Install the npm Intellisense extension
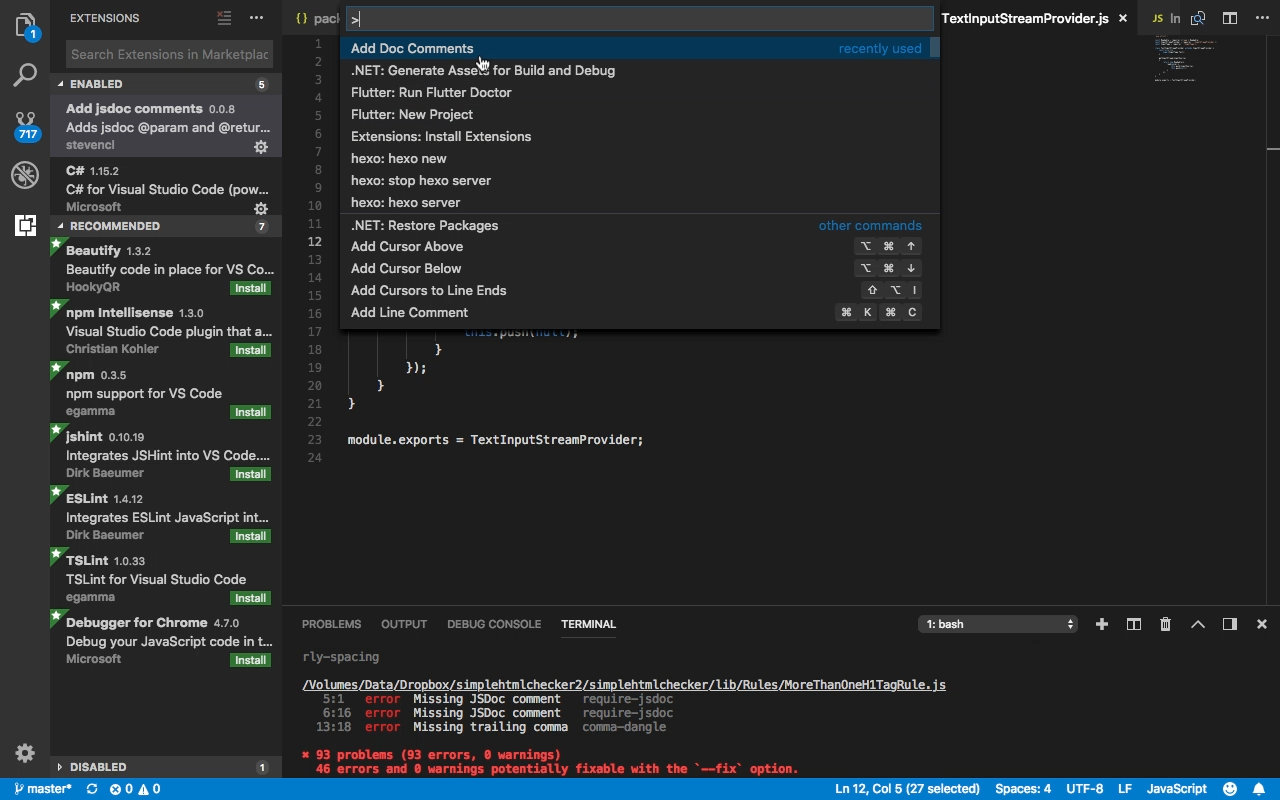 click(250, 350)
